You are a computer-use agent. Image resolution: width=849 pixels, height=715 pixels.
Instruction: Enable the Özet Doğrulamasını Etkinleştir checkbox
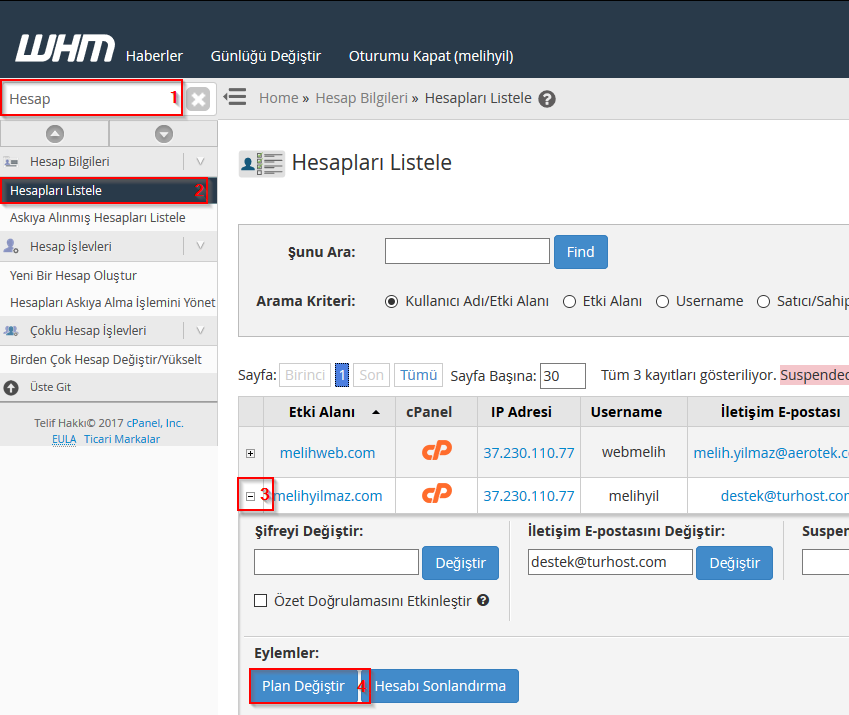point(261,601)
